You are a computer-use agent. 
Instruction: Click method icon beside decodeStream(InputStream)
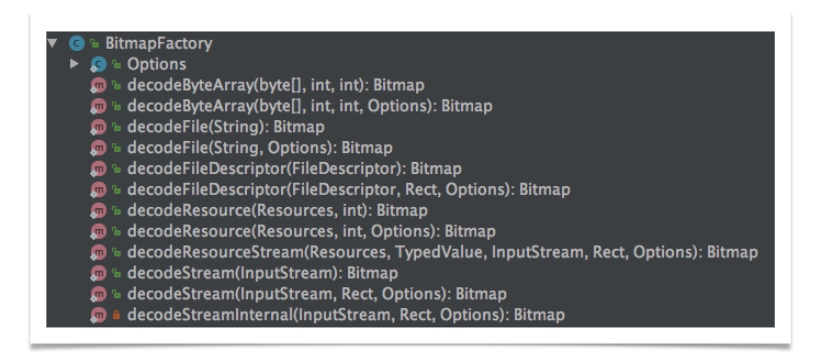[x=98, y=273]
